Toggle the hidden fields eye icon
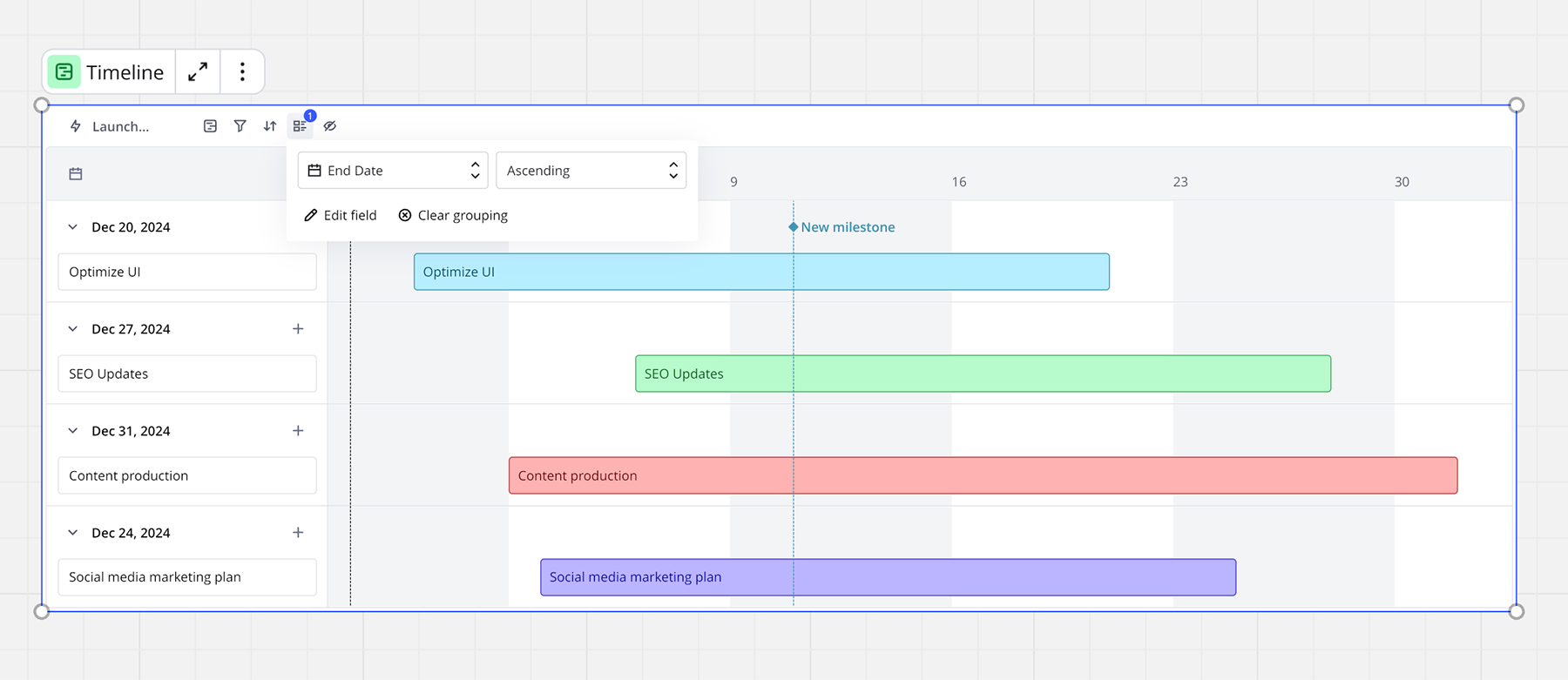1568x680 pixels. 330,126
